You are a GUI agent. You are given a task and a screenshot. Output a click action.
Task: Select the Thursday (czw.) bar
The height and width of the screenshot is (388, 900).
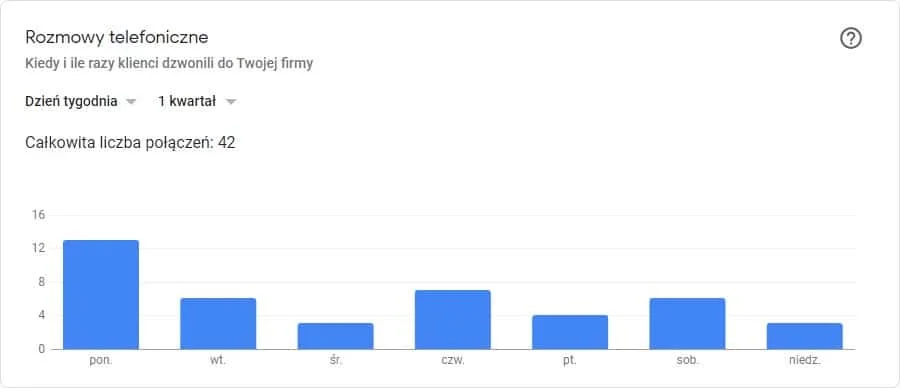point(453,320)
